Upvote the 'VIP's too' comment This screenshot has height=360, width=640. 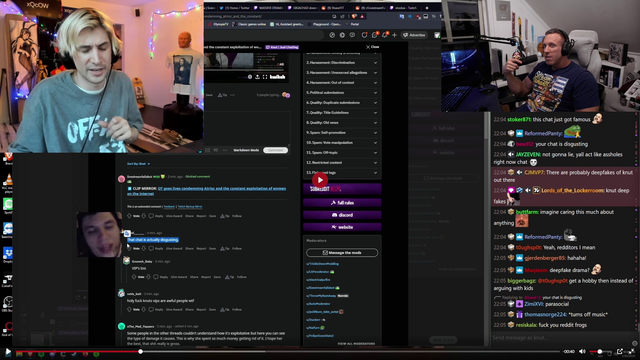(134, 277)
